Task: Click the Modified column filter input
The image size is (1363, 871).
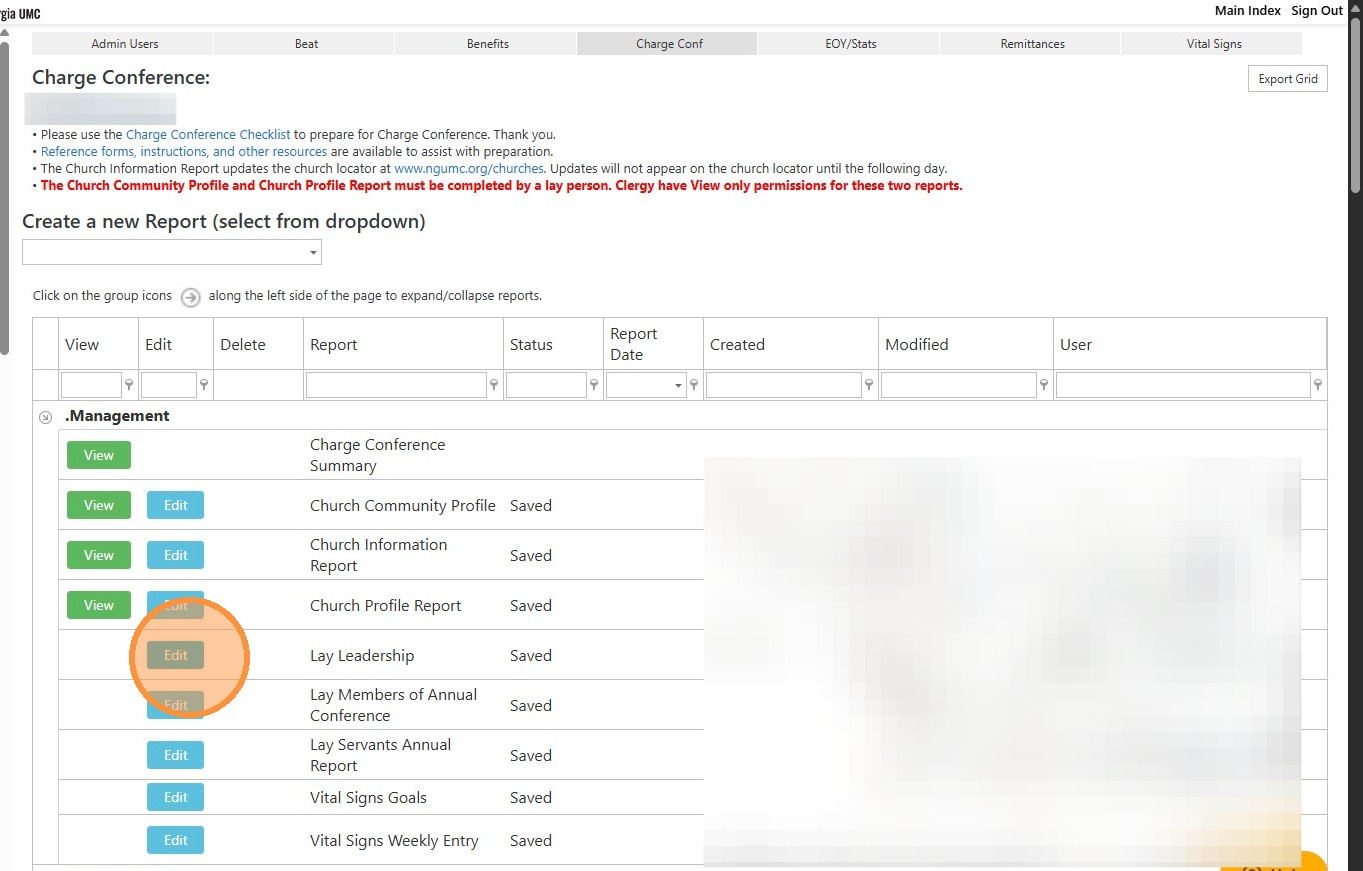Action: (x=959, y=385)
